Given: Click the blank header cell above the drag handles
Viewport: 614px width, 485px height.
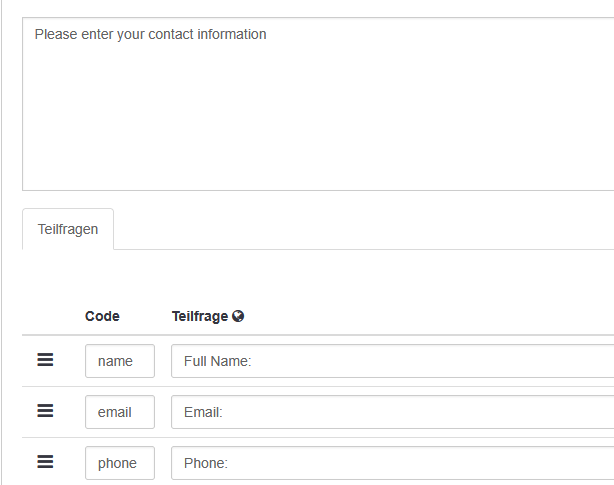Looking at the screenshot, I should (x=45, y=316).
